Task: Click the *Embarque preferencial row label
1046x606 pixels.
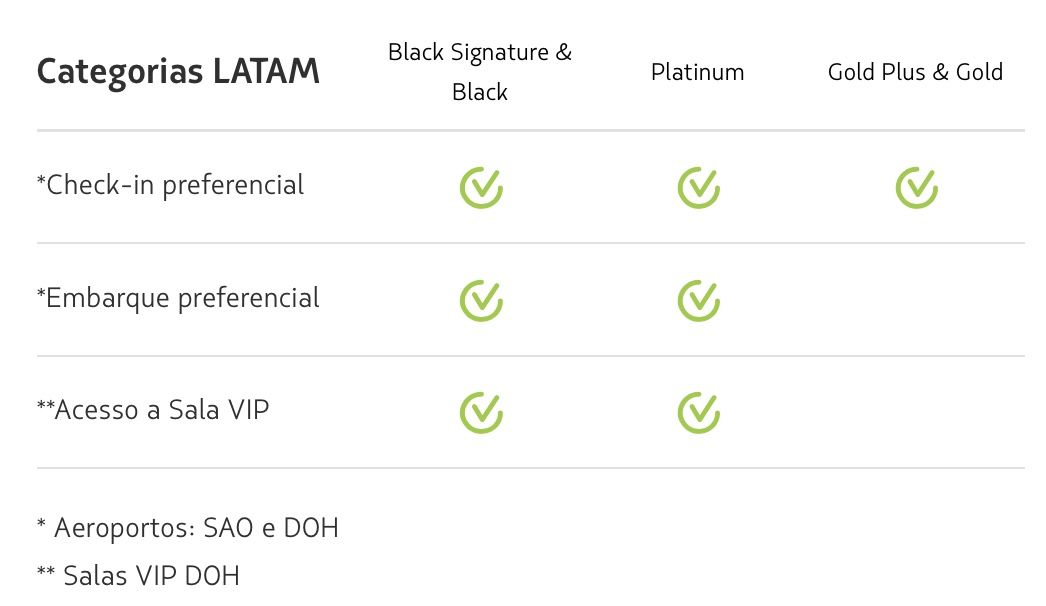Action: pyautogui.click(x=178, y=298)
